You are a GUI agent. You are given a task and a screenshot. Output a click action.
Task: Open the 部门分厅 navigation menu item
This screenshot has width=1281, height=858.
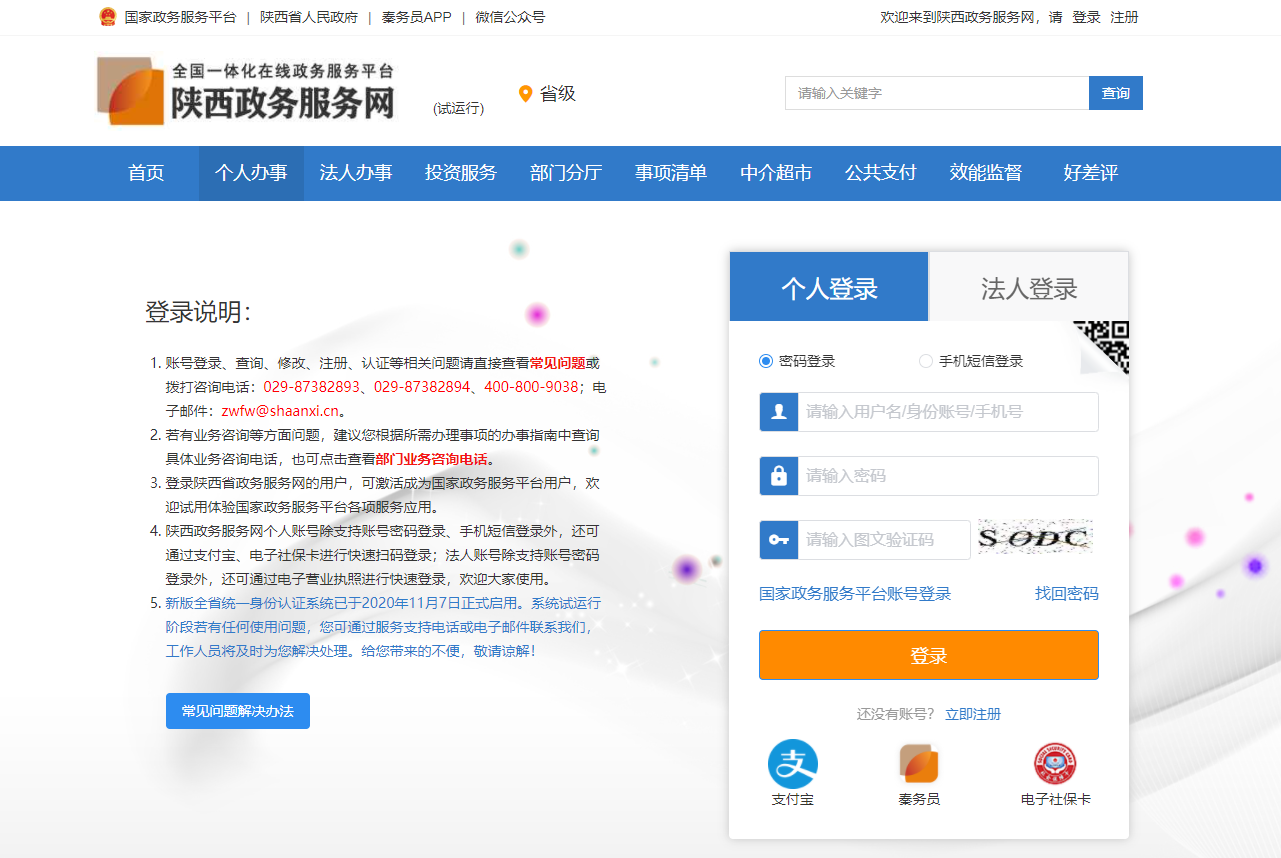566,173
